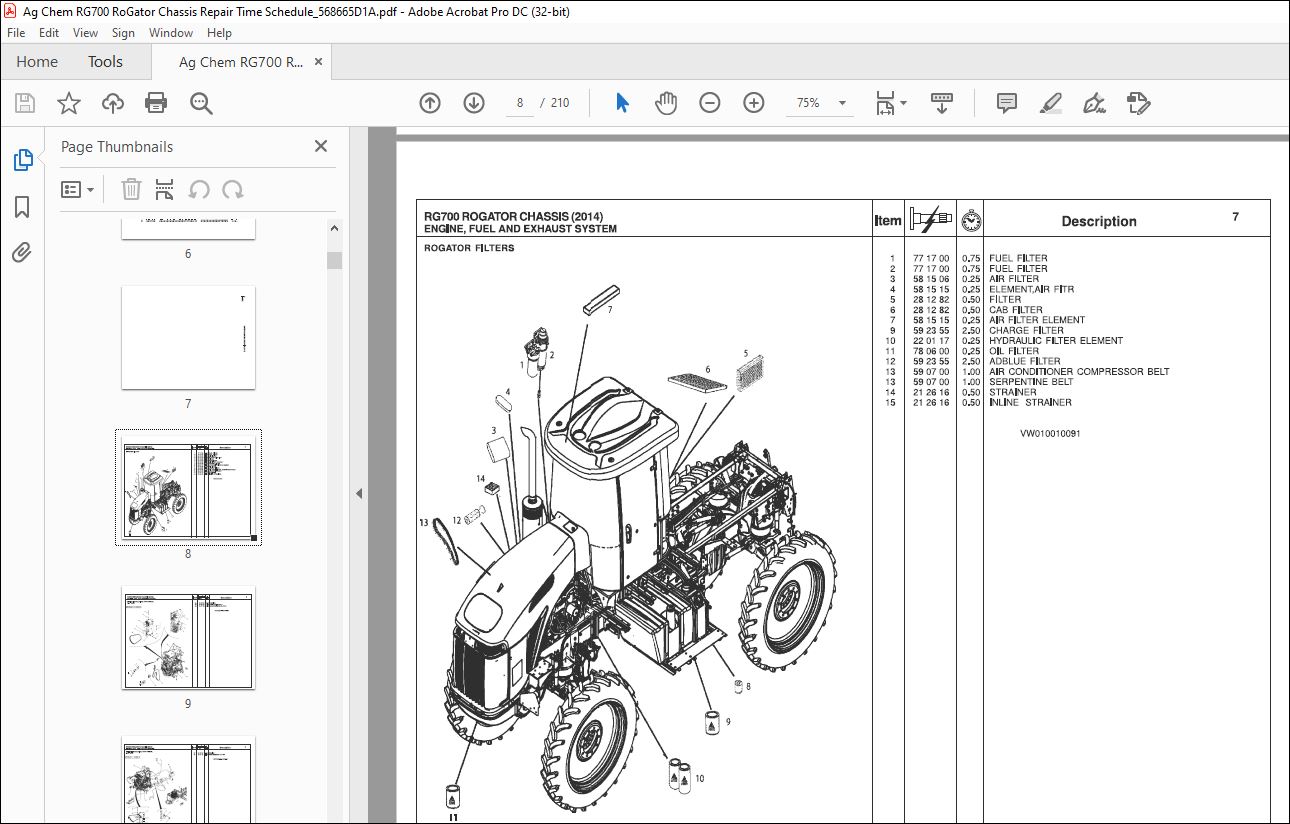Click 'ADBLUE FILTER' description text
This screenshot has height=824, width=1290.
point(1025,361)
